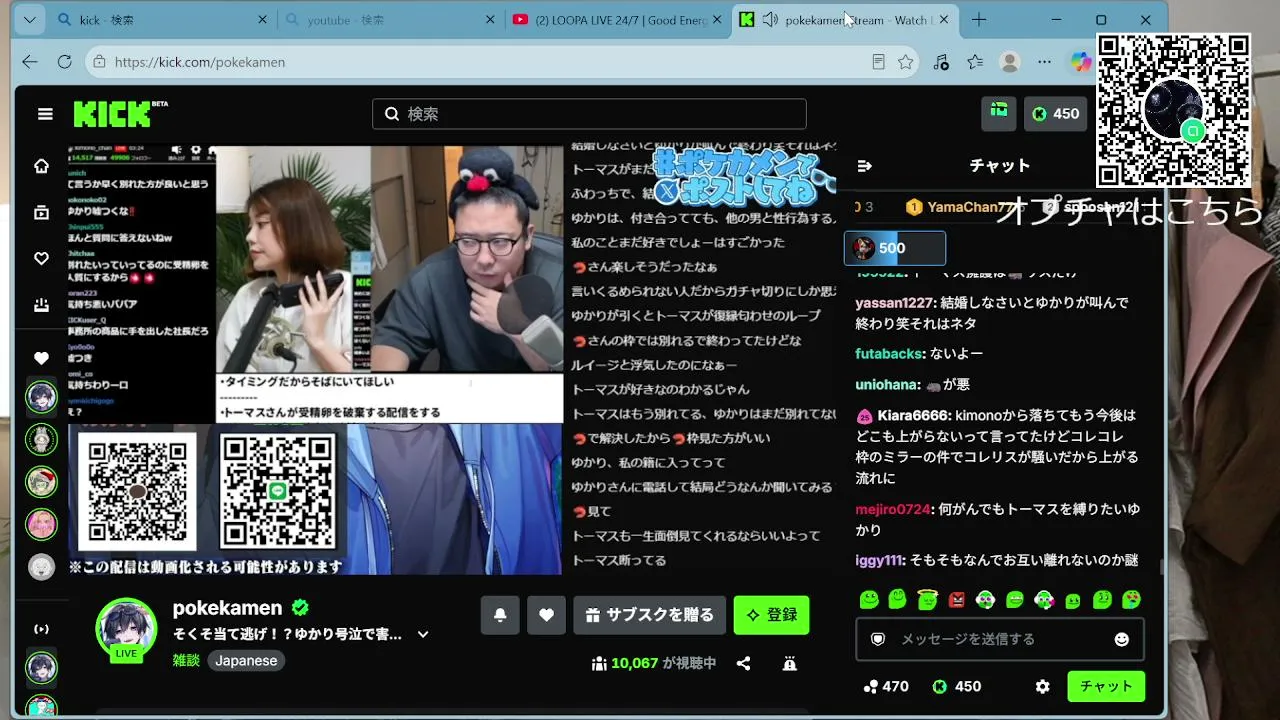Viewport: 1280px width, 720px height.
Task: Switch to the "kick - 検索" tab
Action: [163, 20]
